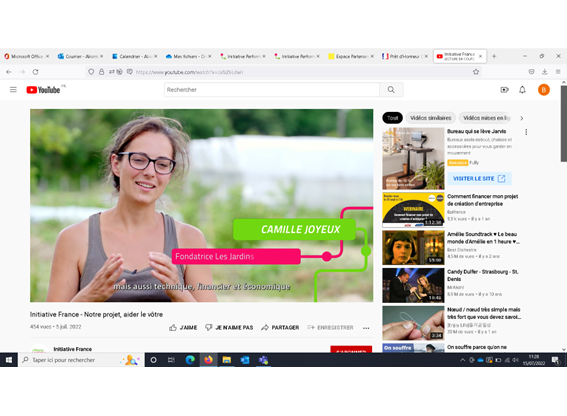Close the Initiative France YouTube tab
This screenshot has width=567, height=416.
tap(480, 56)
